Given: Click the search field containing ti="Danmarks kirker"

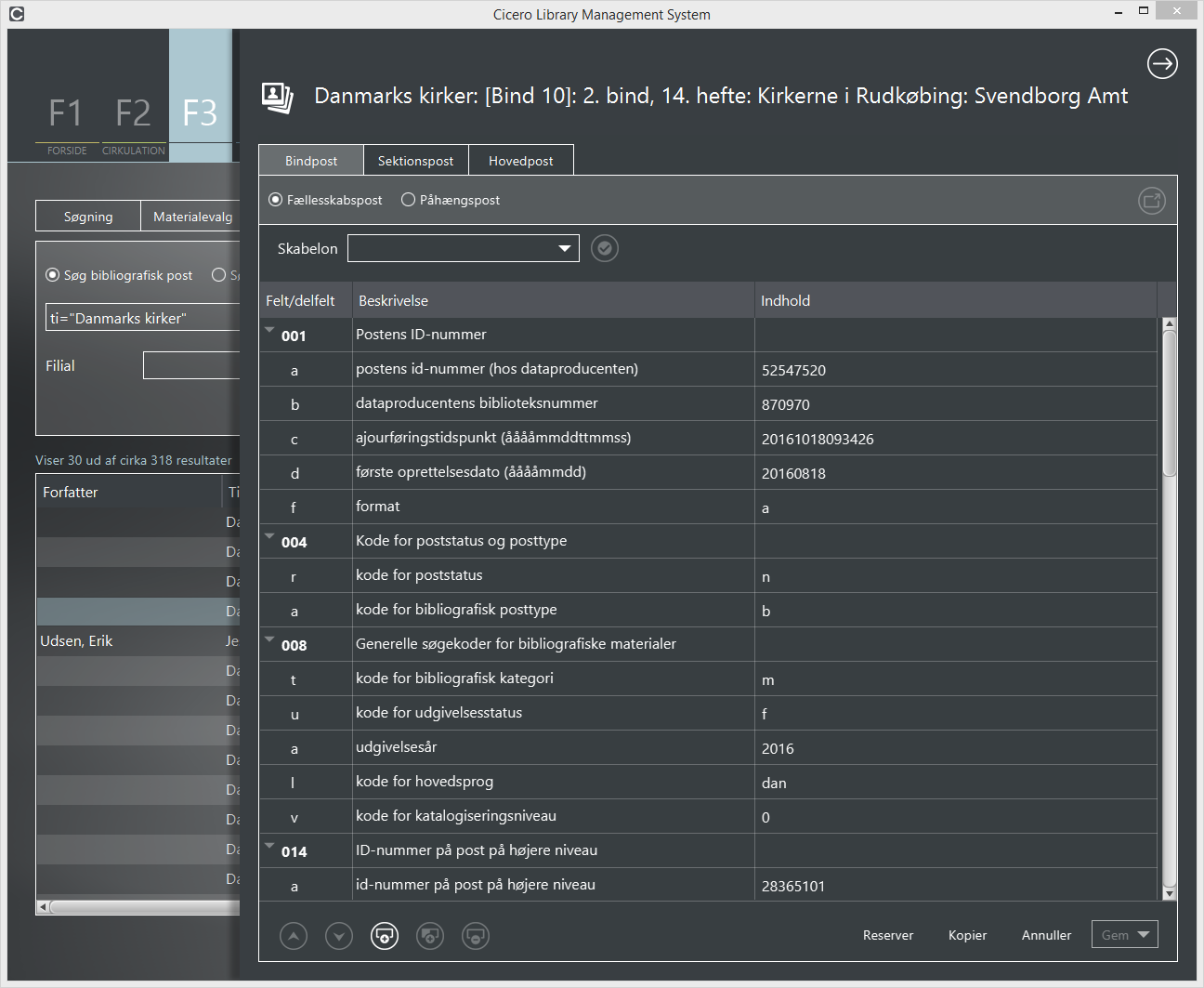Looking at the screenshot, I should point(142,318).
